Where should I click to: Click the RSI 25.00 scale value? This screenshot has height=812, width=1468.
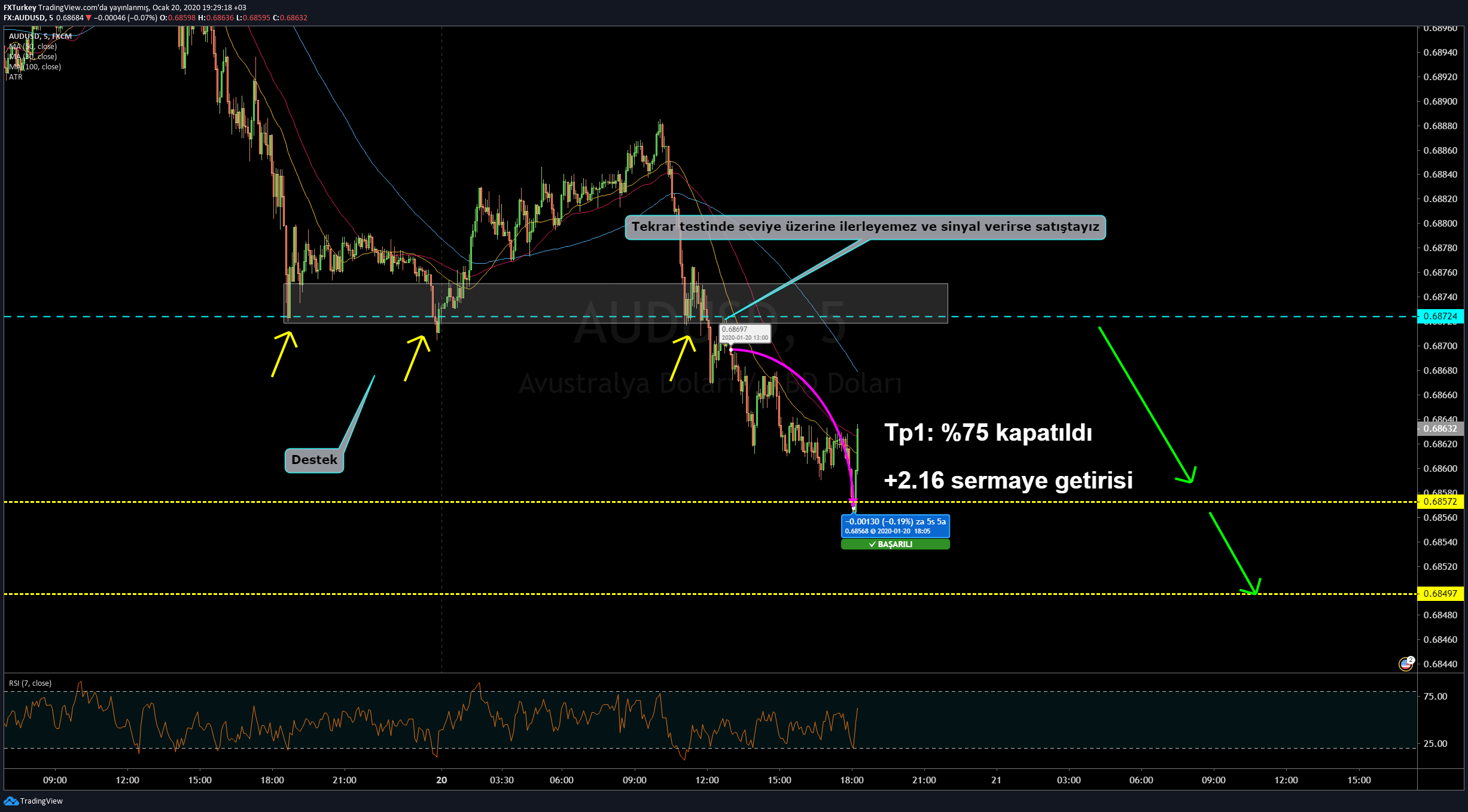tap(1435, 744)
